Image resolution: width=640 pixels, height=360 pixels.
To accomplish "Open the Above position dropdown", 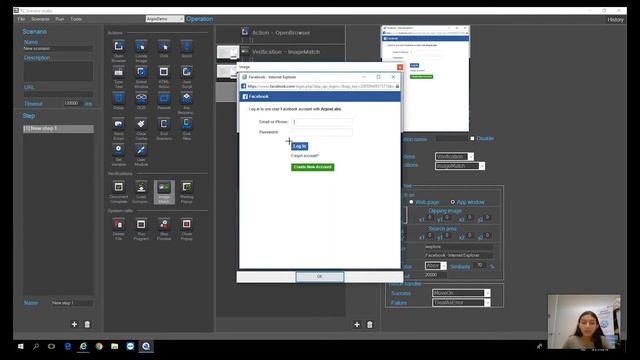I will tap(436, 266).
